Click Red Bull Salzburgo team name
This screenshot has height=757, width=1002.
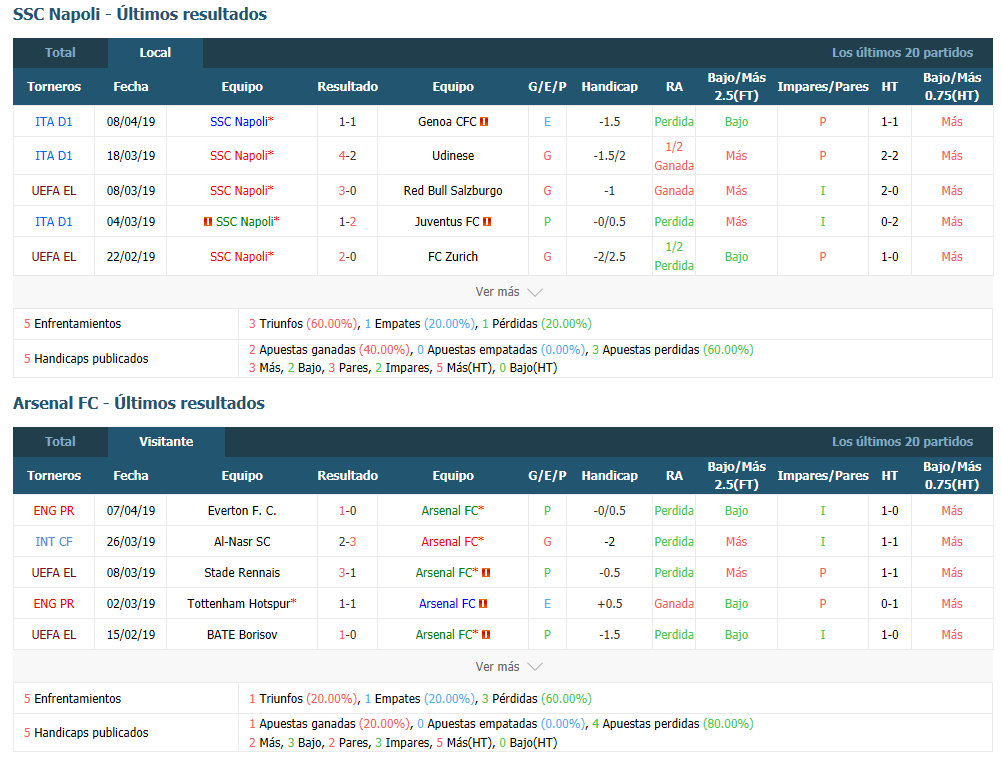[x=453, y=191]
